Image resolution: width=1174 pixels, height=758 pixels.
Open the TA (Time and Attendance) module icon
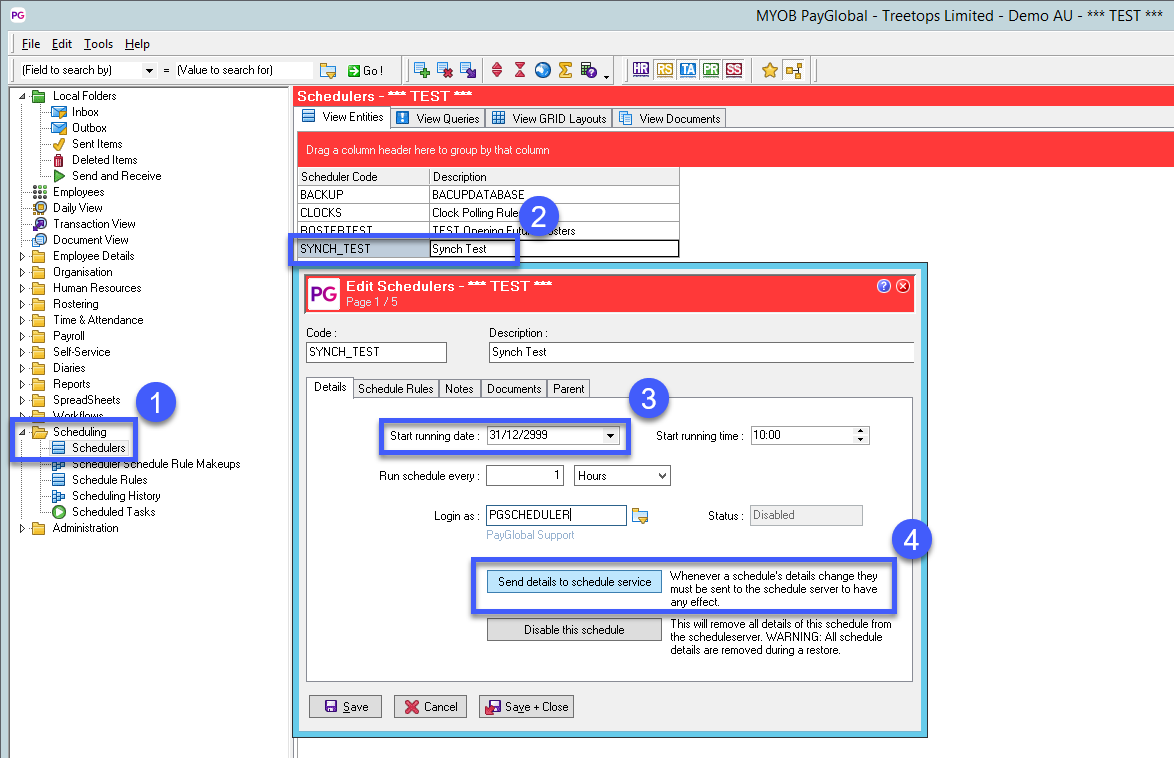(687, 69)
